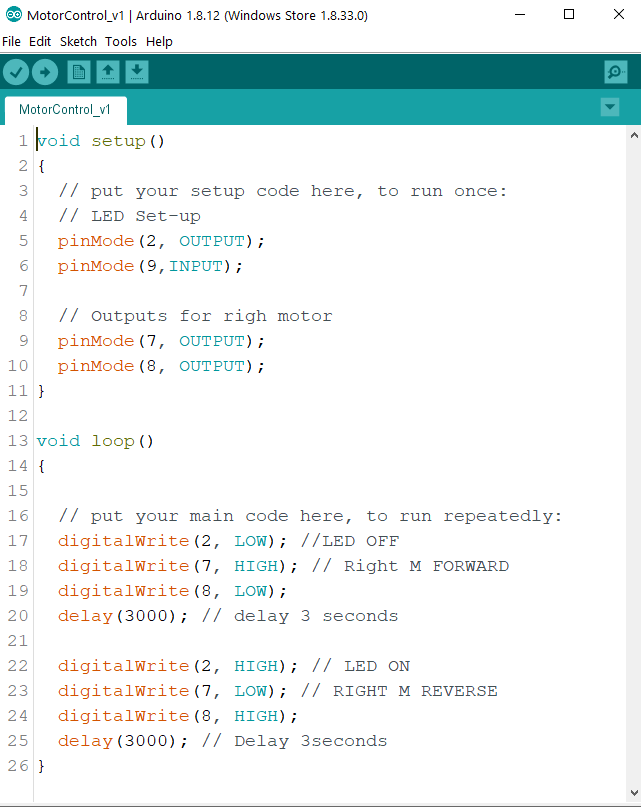This screenshot has width=641, height=807.
Task: Create a new sketch with New icon
Action: pyautogui.click(x=79, y=71)
